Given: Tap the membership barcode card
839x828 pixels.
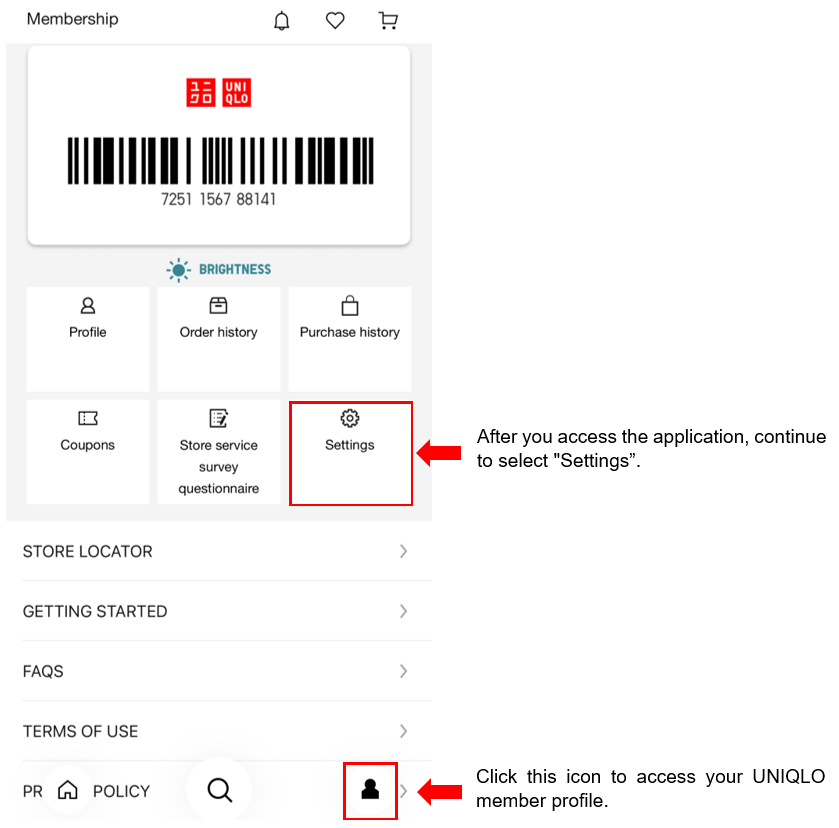Looking at the screenshot, I should (x=219, y=146).
